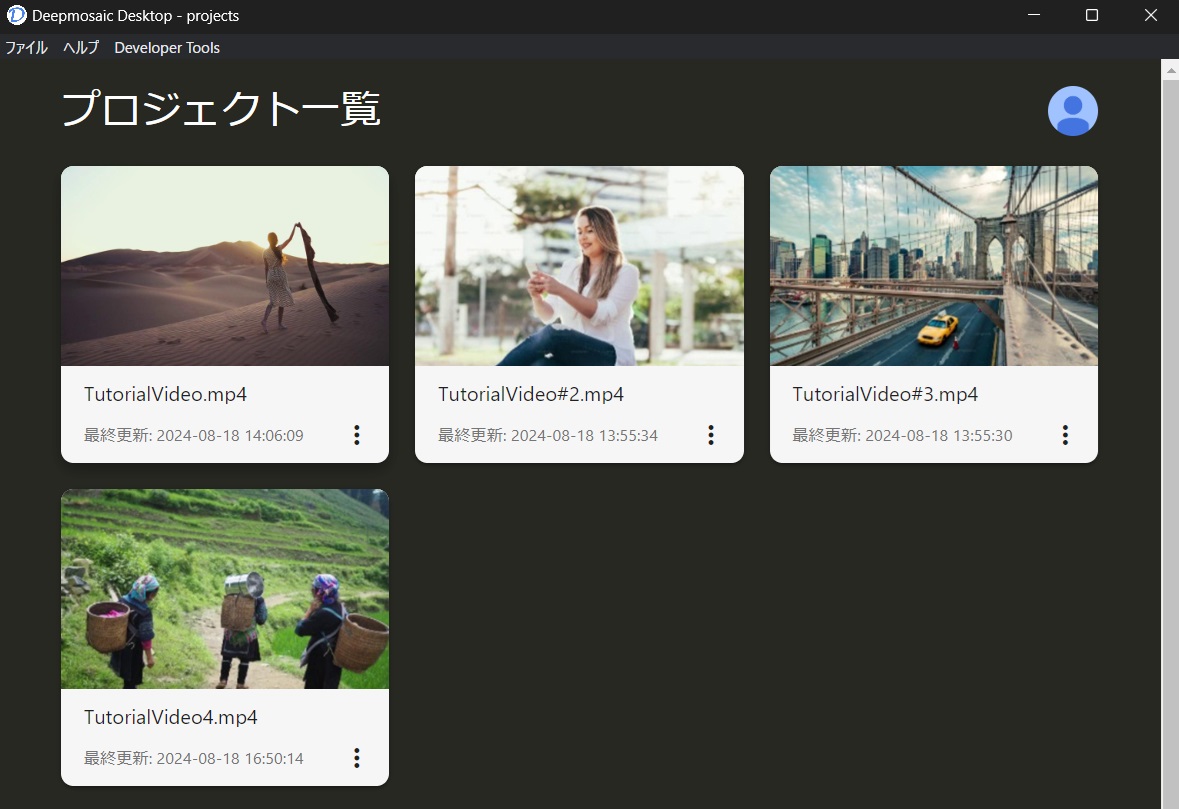
Task: Click the kebab menu on the bridge video card
Action: click(x=1065, y=435)
